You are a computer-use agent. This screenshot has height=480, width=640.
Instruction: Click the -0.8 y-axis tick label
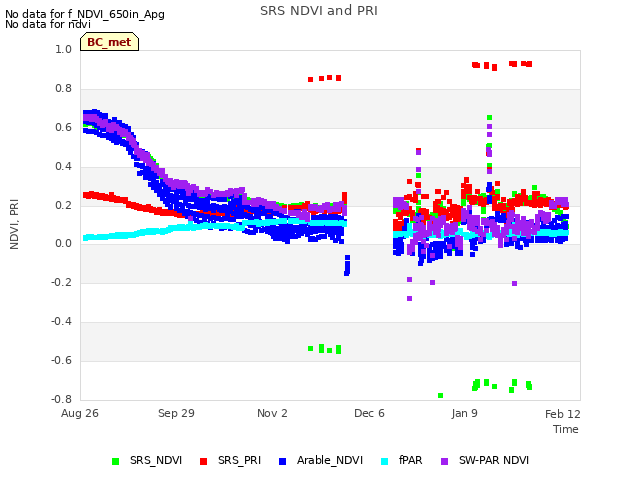point(61,399)
